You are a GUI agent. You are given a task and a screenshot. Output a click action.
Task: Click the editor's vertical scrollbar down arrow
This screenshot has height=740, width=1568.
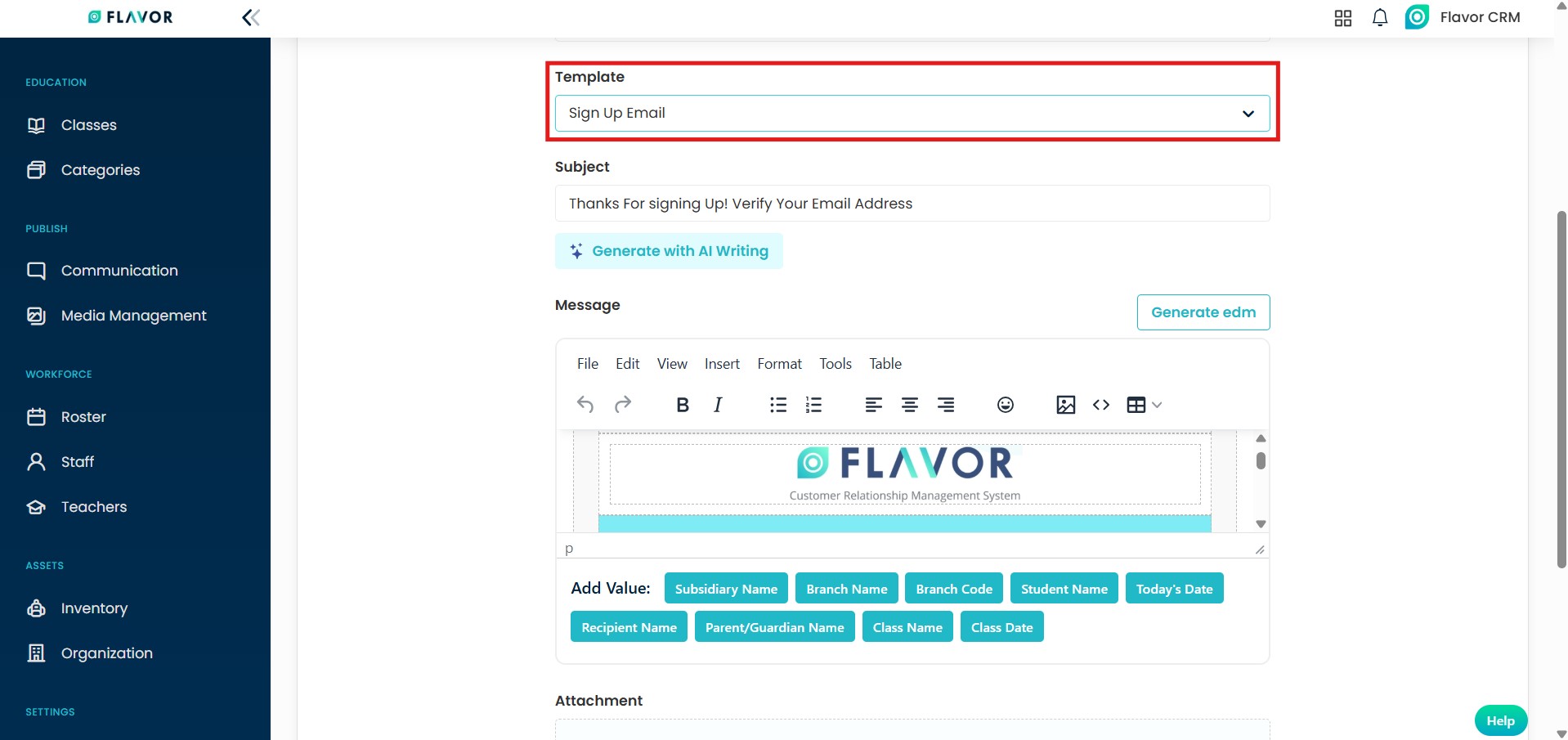point(1261,524)
